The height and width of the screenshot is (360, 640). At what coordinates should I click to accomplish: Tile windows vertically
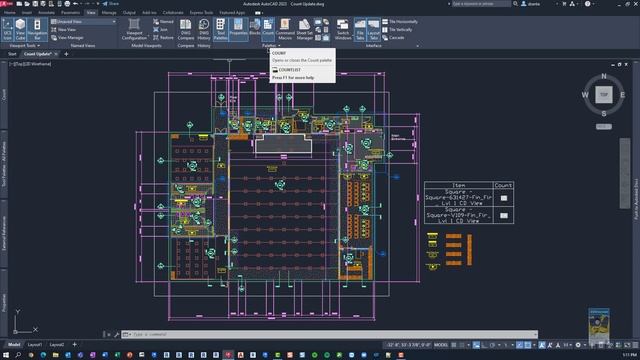coord(397,29)
